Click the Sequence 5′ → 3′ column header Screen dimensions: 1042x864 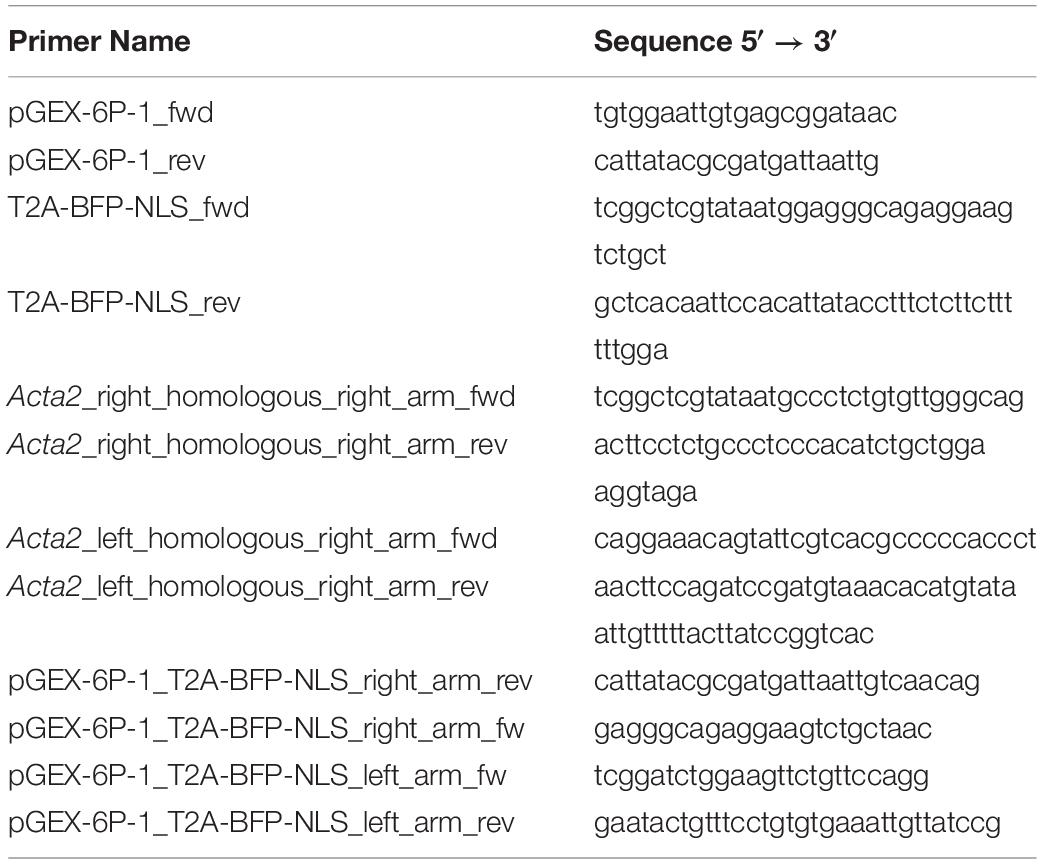714,41
